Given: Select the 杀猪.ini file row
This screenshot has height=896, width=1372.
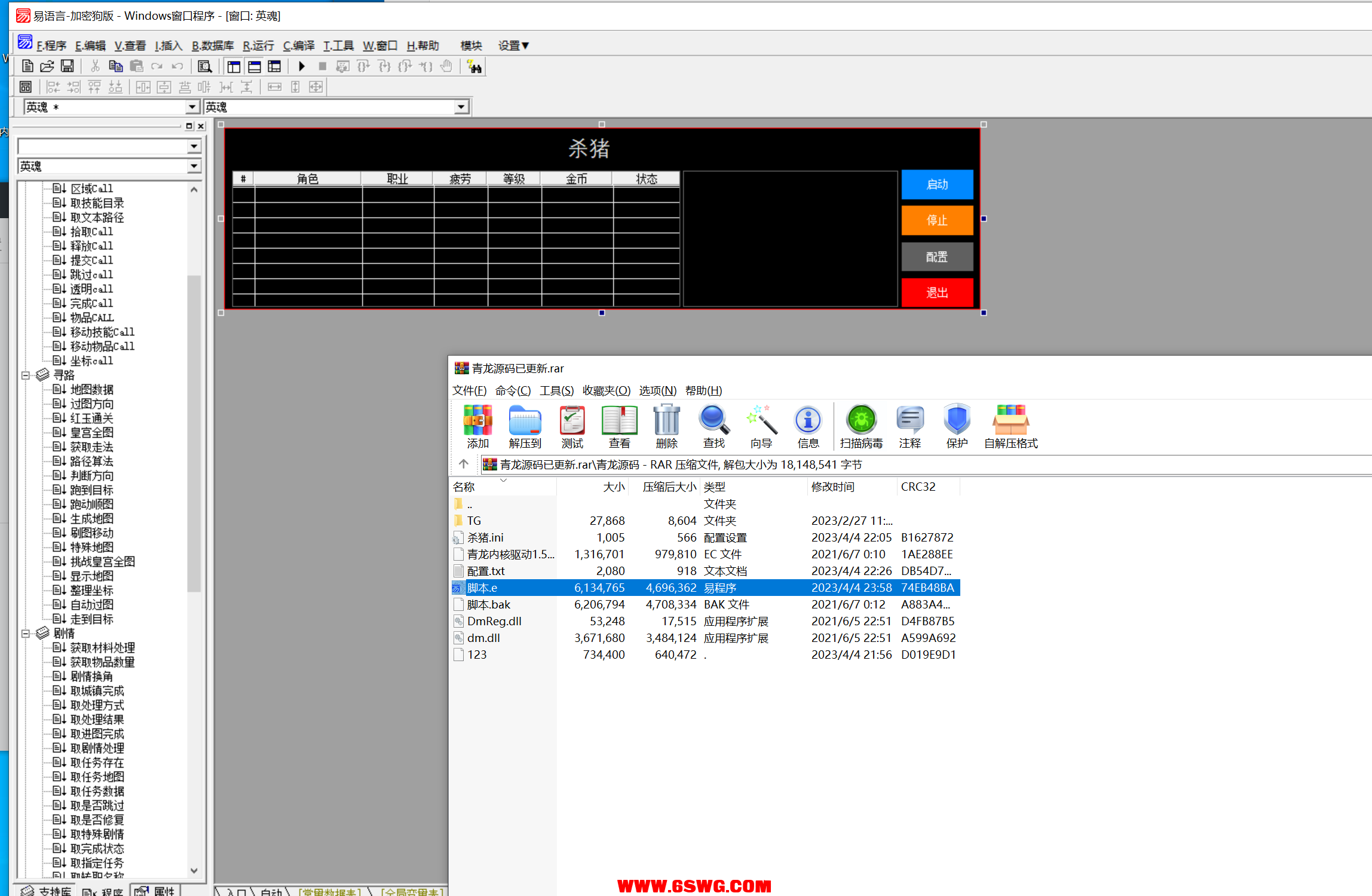Looking at the screenshot, I should click(x=706, y=538).
